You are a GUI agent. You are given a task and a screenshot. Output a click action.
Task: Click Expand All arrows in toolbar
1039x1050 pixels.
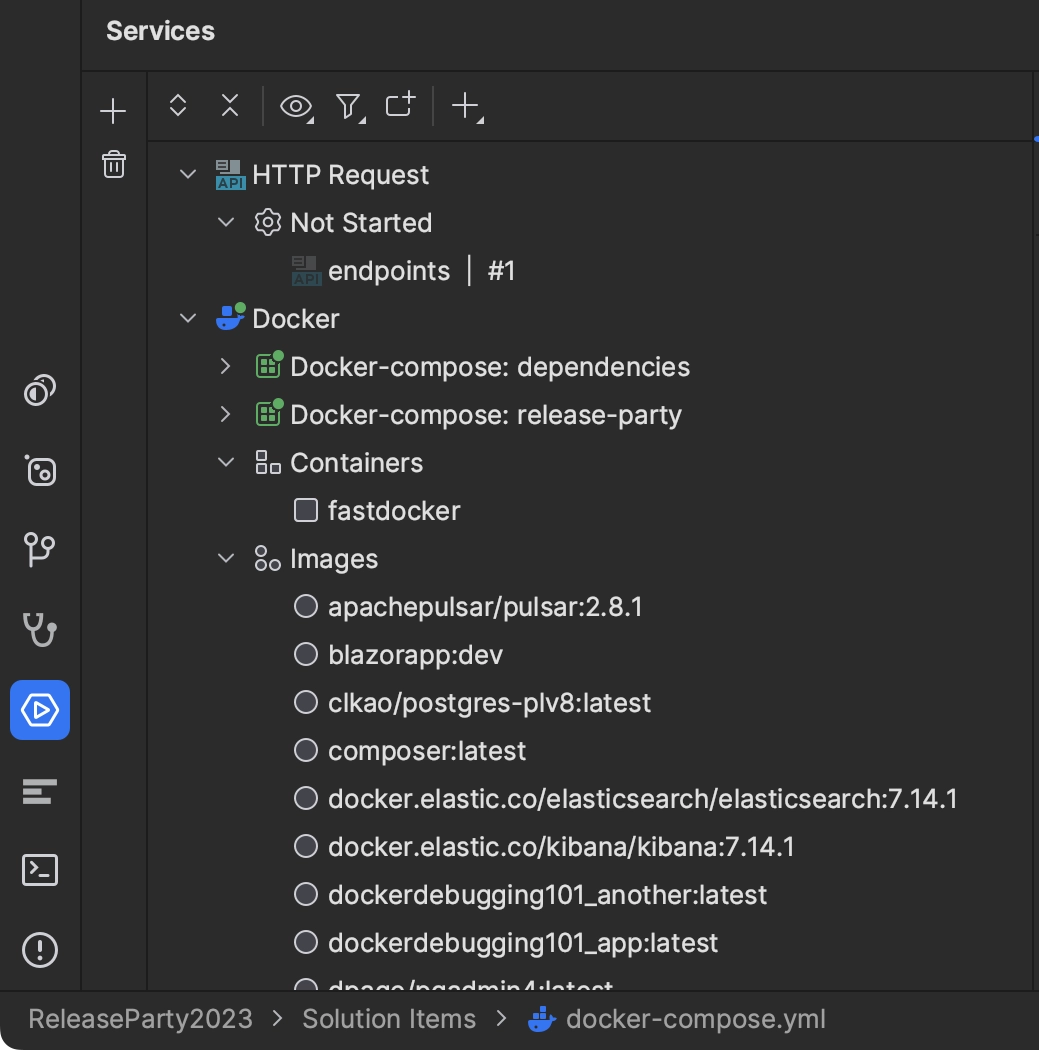[178, 105]
